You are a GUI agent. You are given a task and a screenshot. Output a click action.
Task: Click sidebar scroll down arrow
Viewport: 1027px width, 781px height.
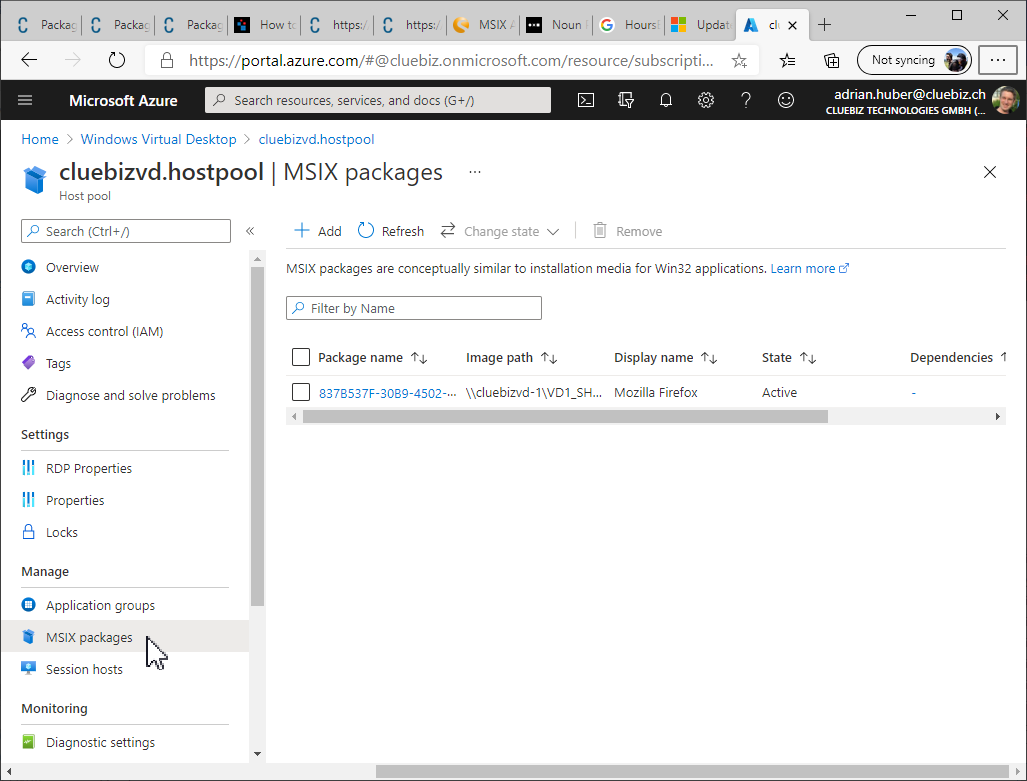pyautogui.click(x=257, y=753)
